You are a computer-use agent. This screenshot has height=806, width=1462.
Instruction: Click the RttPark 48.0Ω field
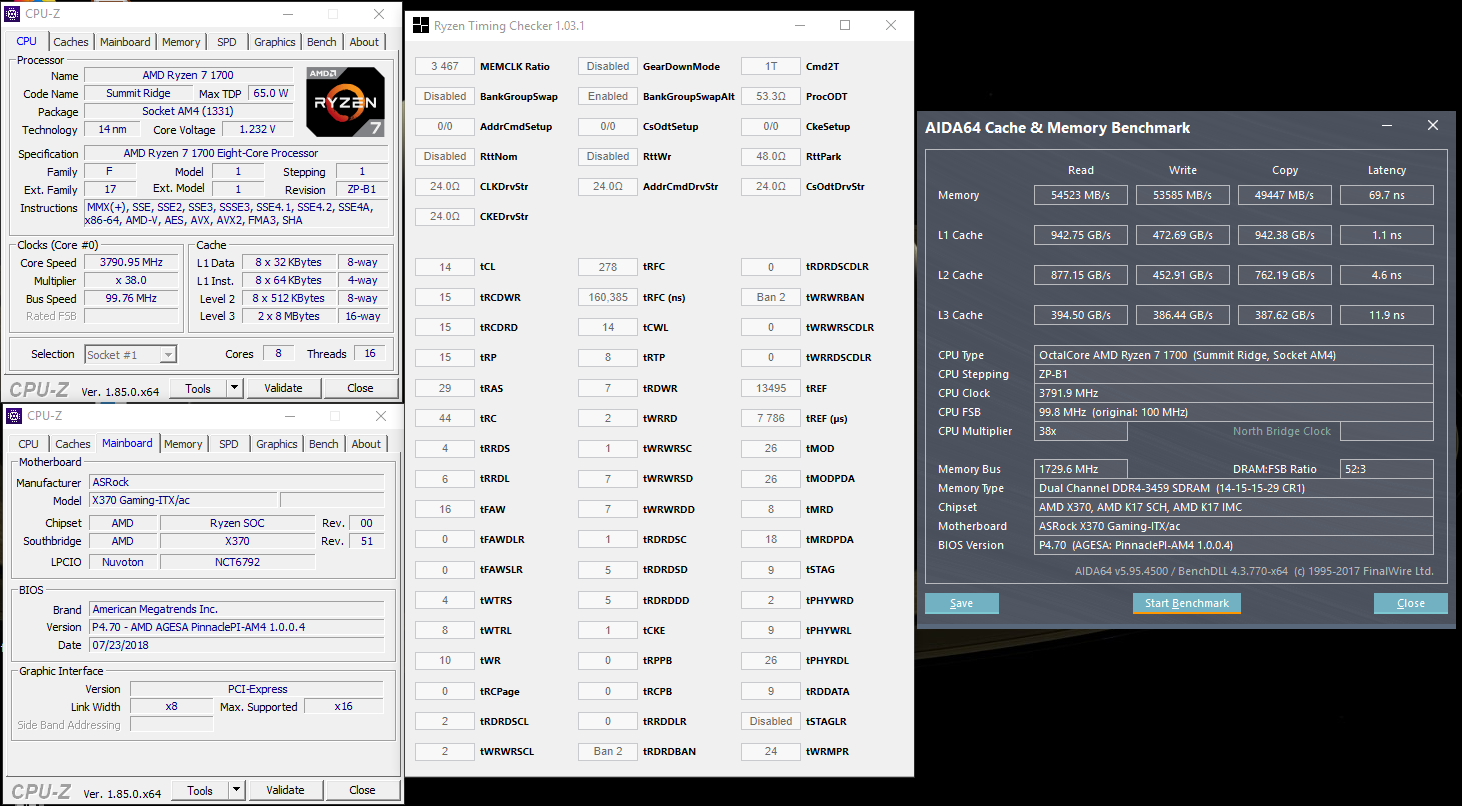[771, 156]
